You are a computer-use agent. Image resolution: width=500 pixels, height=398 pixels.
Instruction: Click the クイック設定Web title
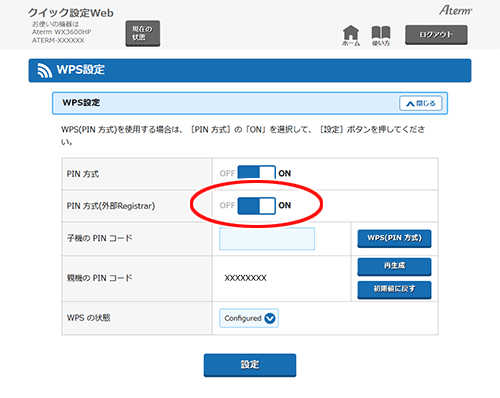pyautogui.click(x=71, y=13)
